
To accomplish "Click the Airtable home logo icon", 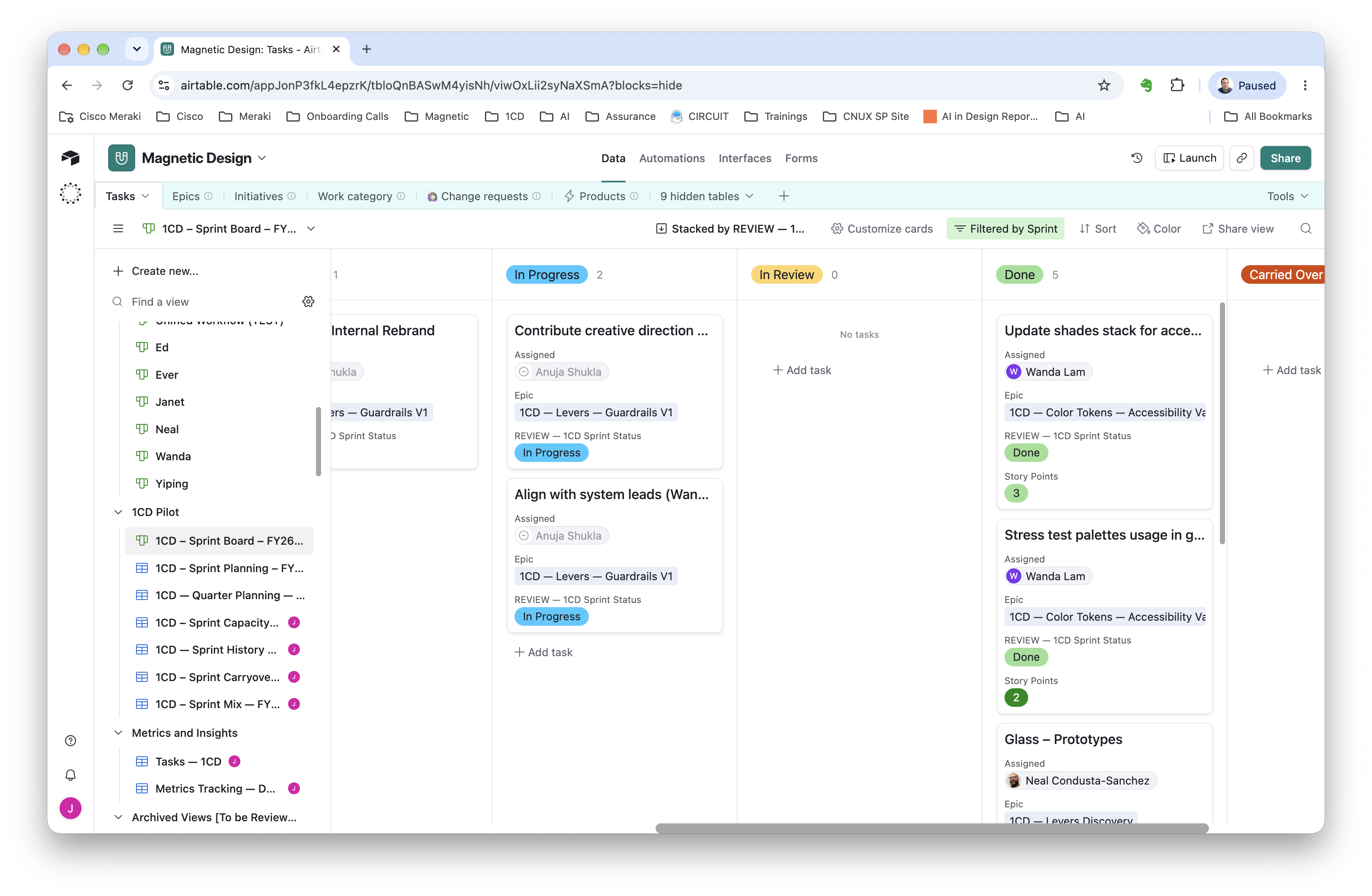I will pos(70,157).
